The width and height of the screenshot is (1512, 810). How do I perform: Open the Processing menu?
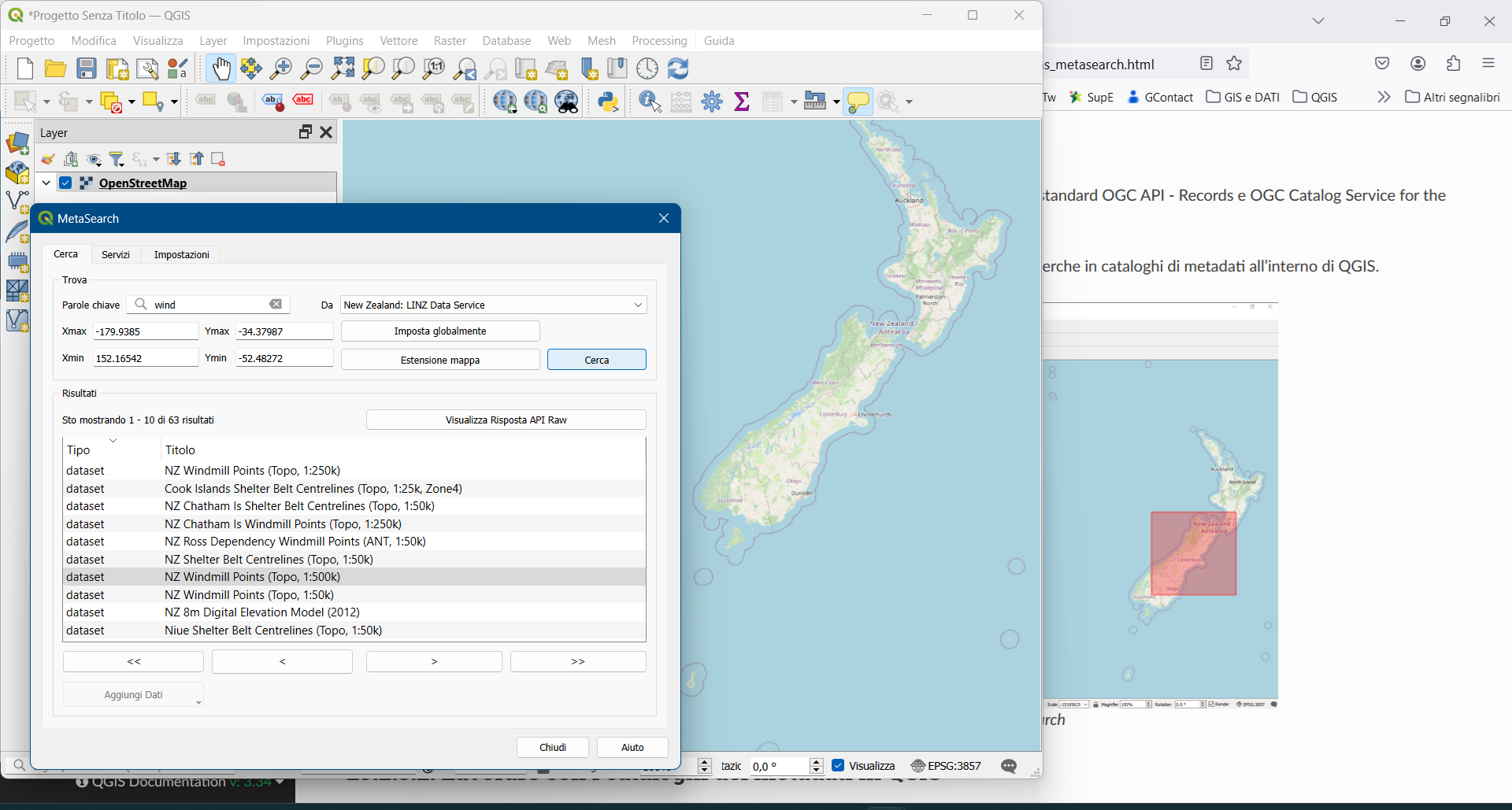pyautogui.click(x=659, y=41)
